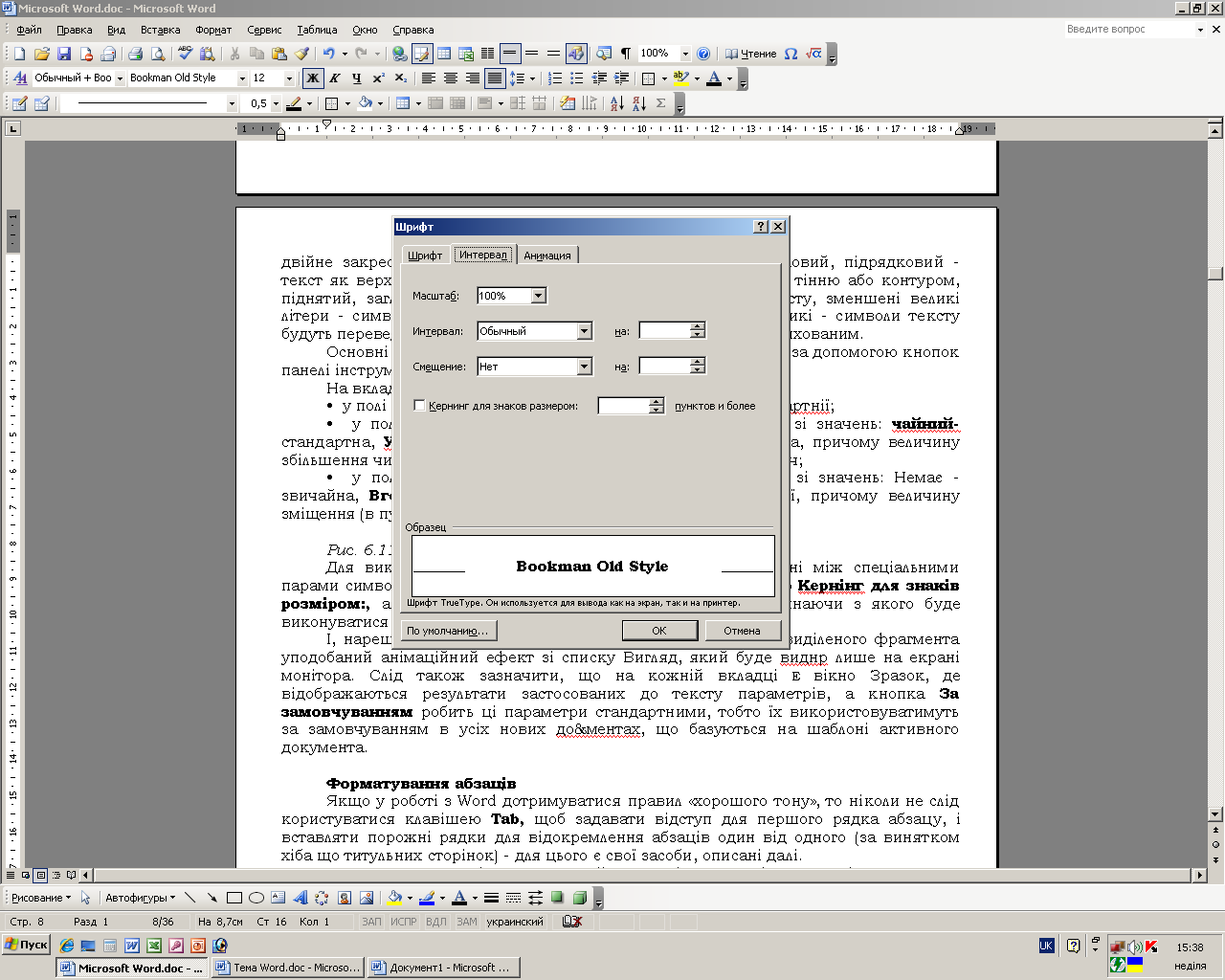Select the Rectangle drawing tool
The height and width of the screenshot is (980, 1225).
coord(234,898)
